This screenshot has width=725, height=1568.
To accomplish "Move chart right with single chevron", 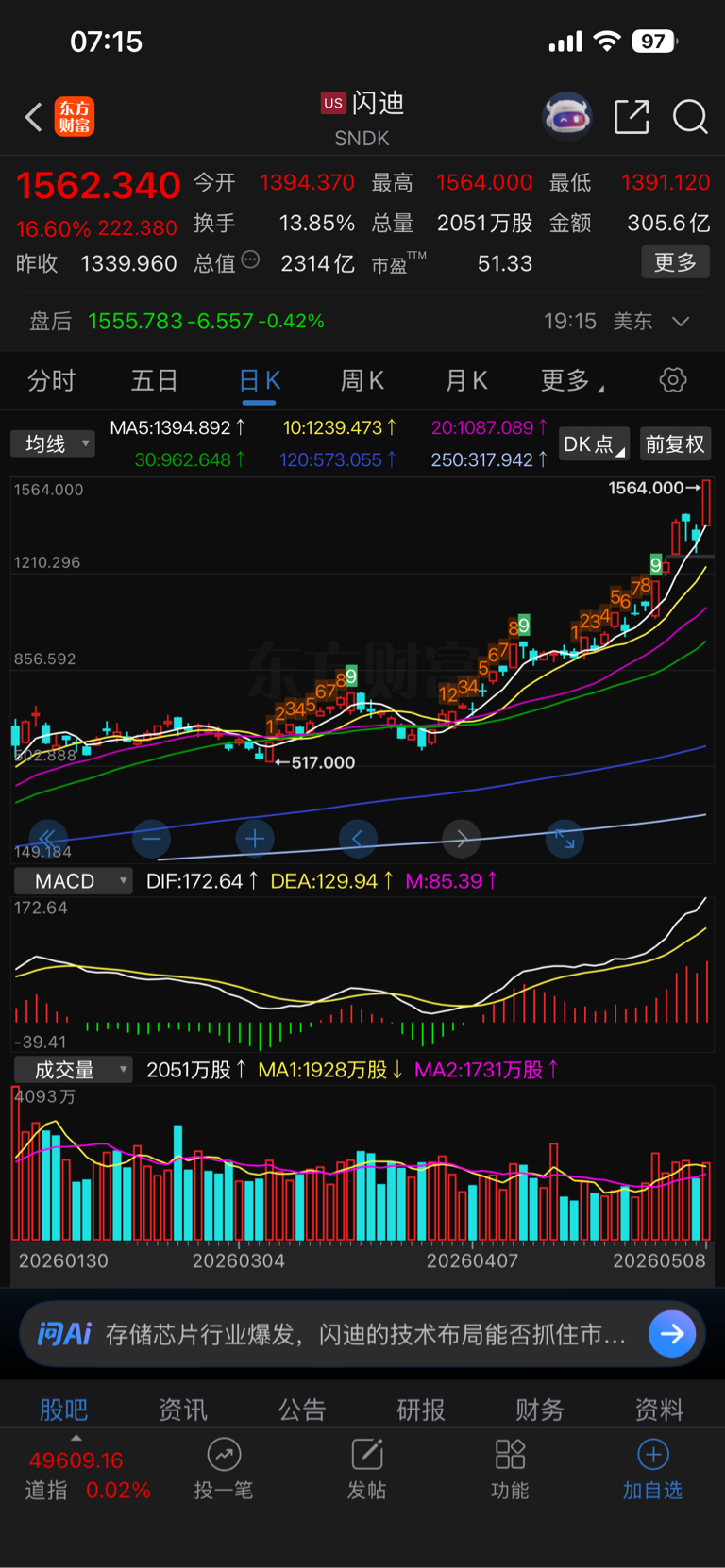I will (462, 837).
